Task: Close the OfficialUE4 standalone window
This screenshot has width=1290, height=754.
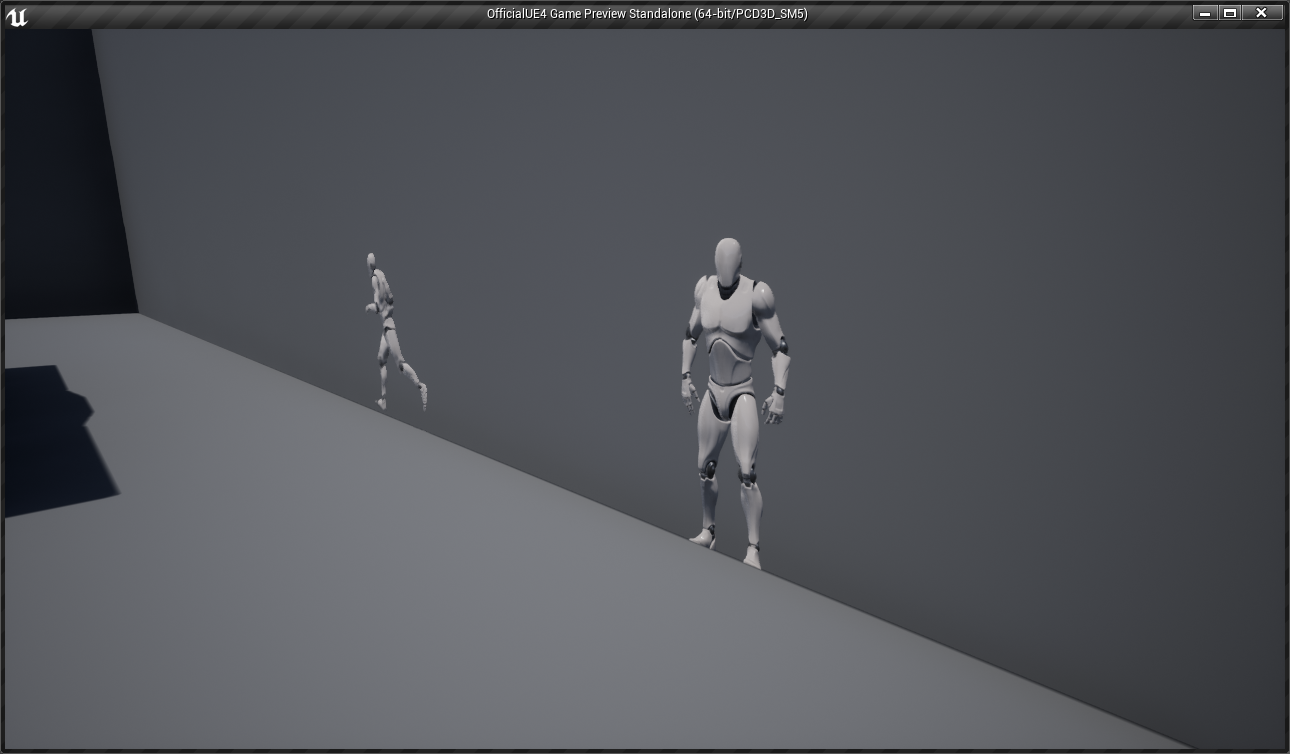Action: (x=1263, y=12)
